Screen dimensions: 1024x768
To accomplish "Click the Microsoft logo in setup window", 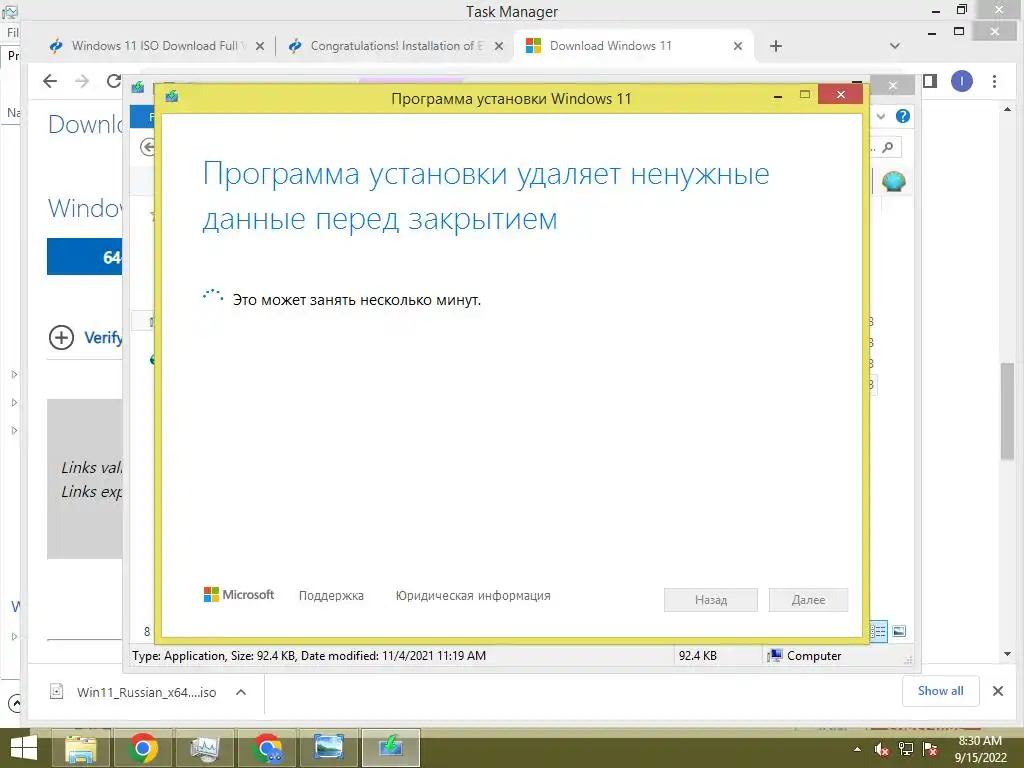I will click(239, 595).
